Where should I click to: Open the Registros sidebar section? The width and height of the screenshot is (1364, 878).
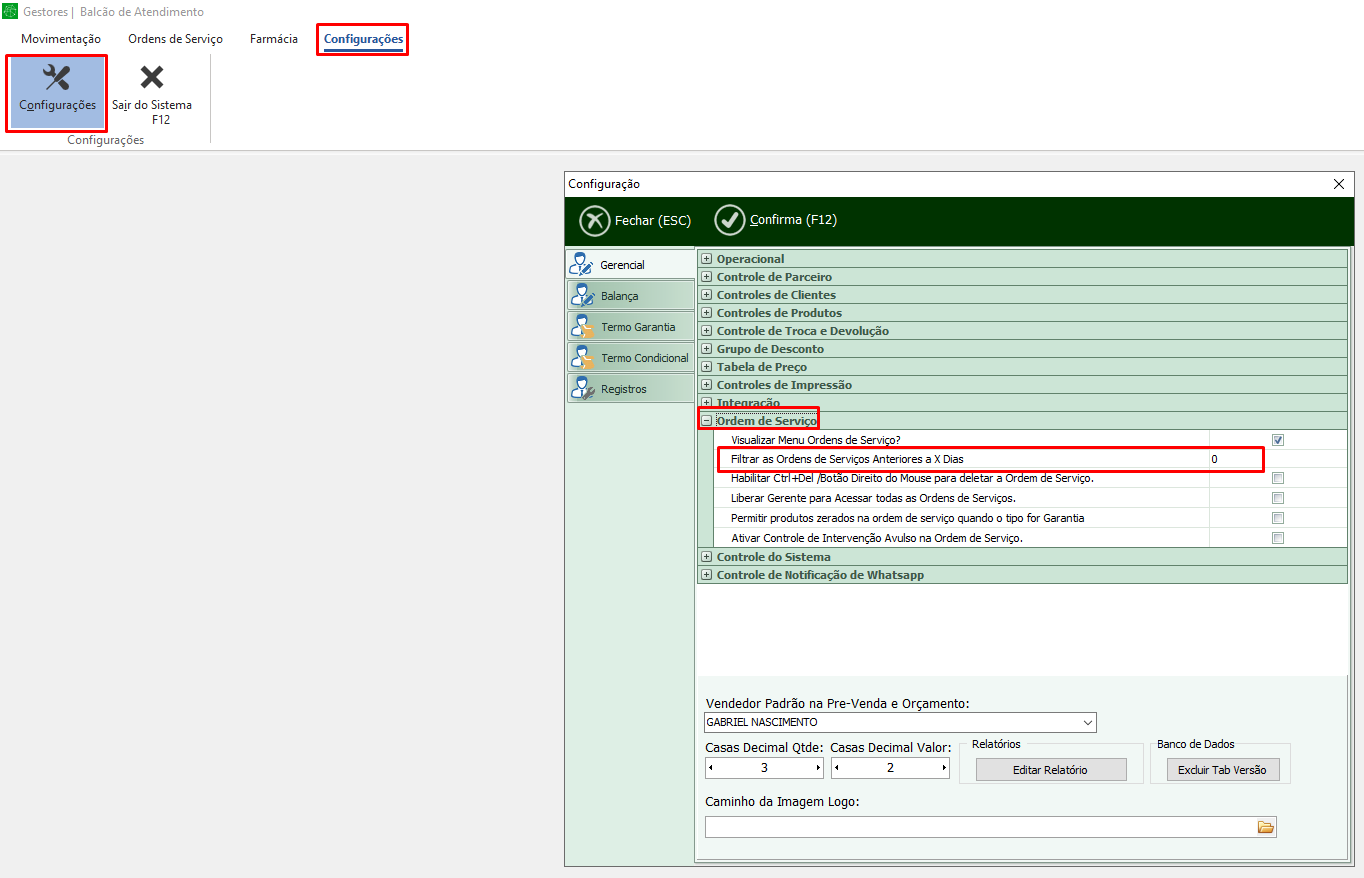coord(630,389)
